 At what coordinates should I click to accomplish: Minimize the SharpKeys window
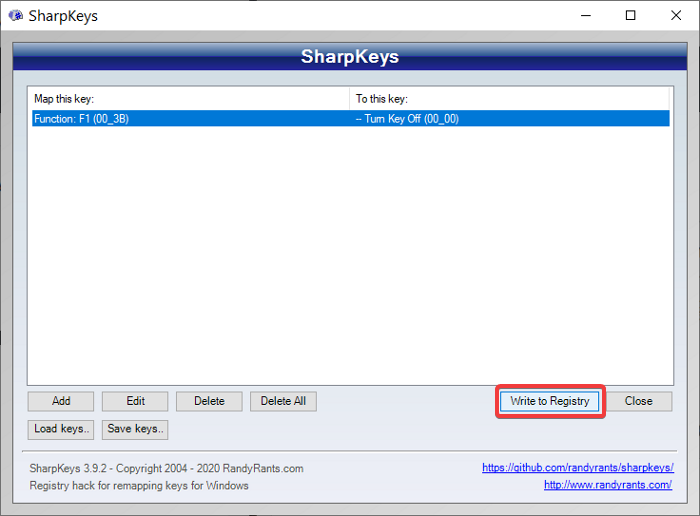coord(586,16)
